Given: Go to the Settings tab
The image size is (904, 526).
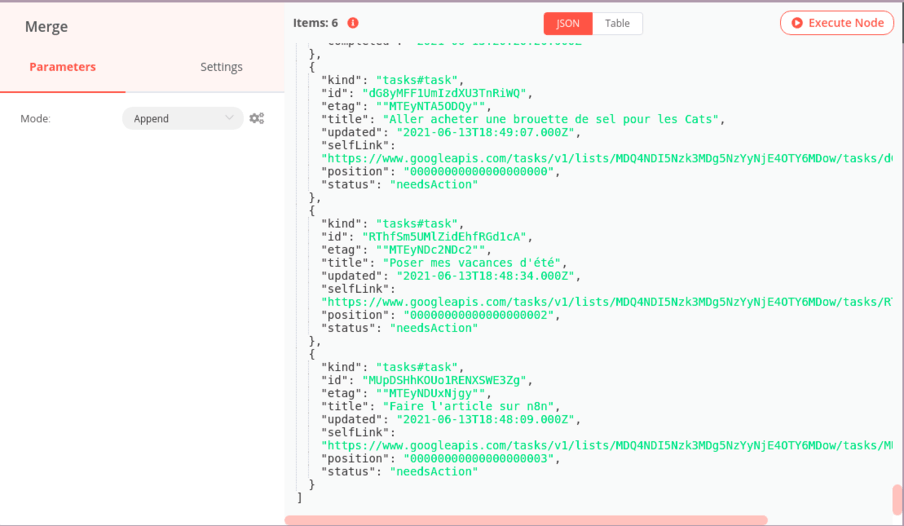Looking at the screenshot, I should 221,67.
